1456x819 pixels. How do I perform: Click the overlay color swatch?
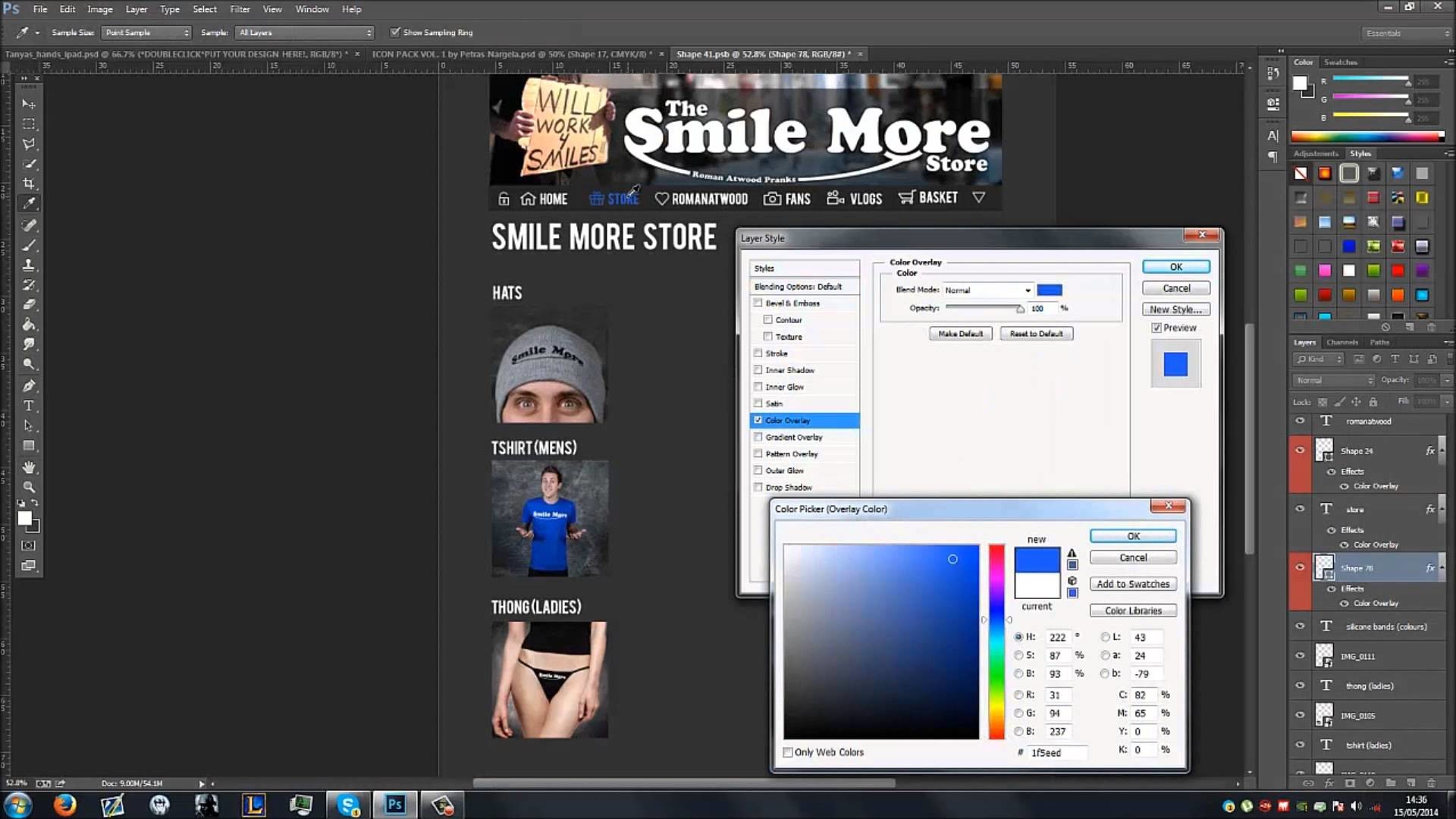[x=1050, y=290]
